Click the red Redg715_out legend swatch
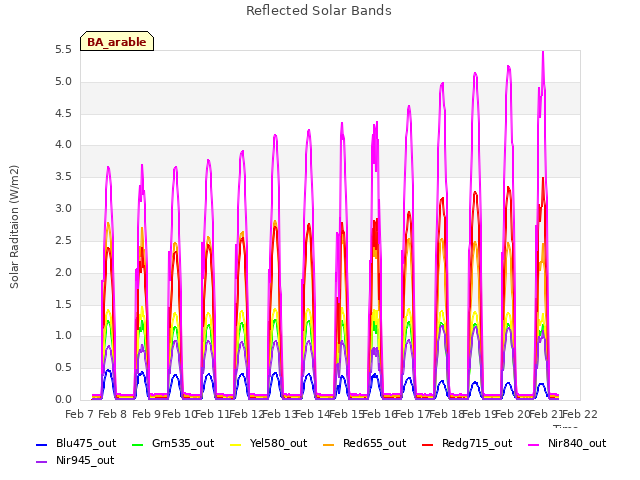 click(427, 445)
